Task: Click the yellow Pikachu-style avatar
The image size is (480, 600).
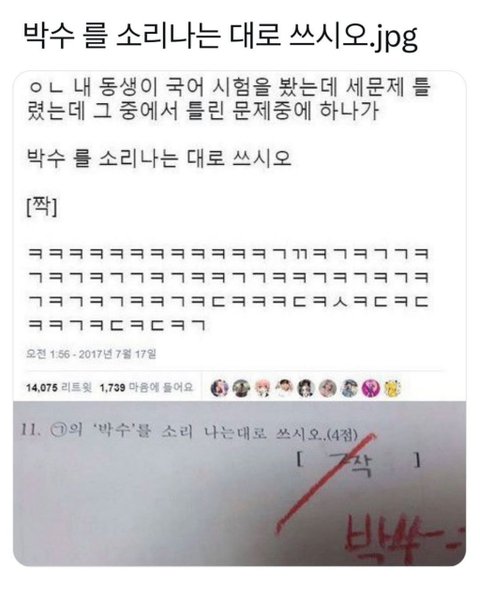Action: (392, 388)
